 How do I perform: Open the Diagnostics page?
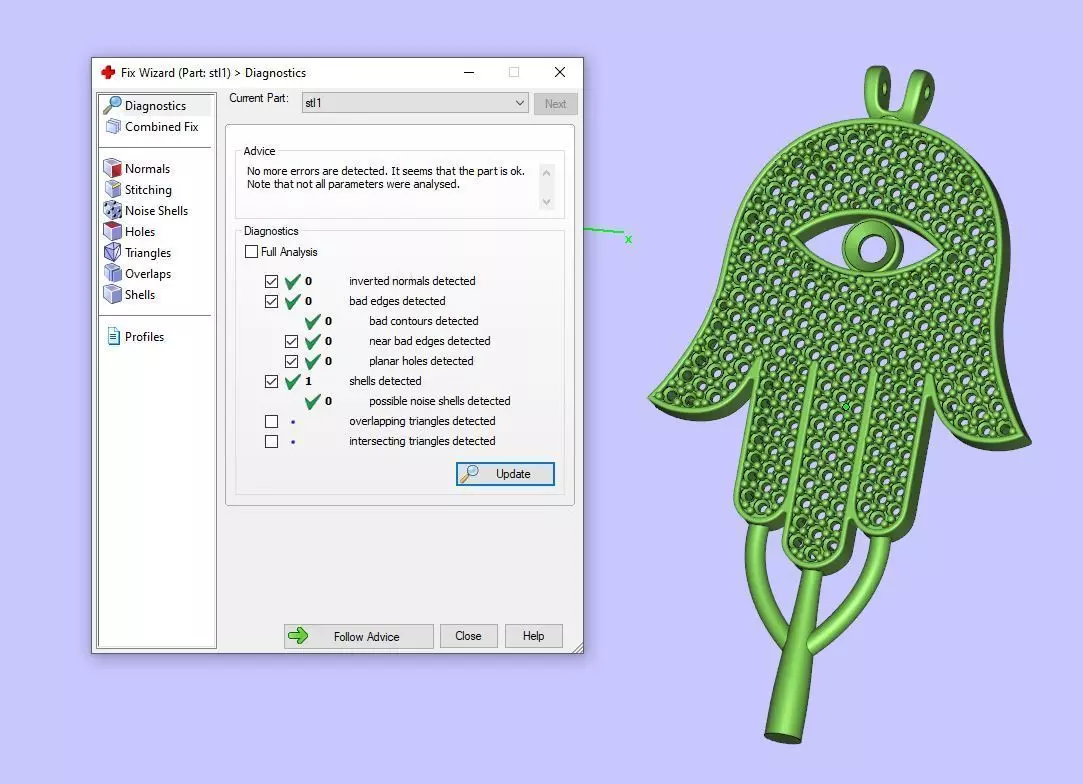point(155,106)
